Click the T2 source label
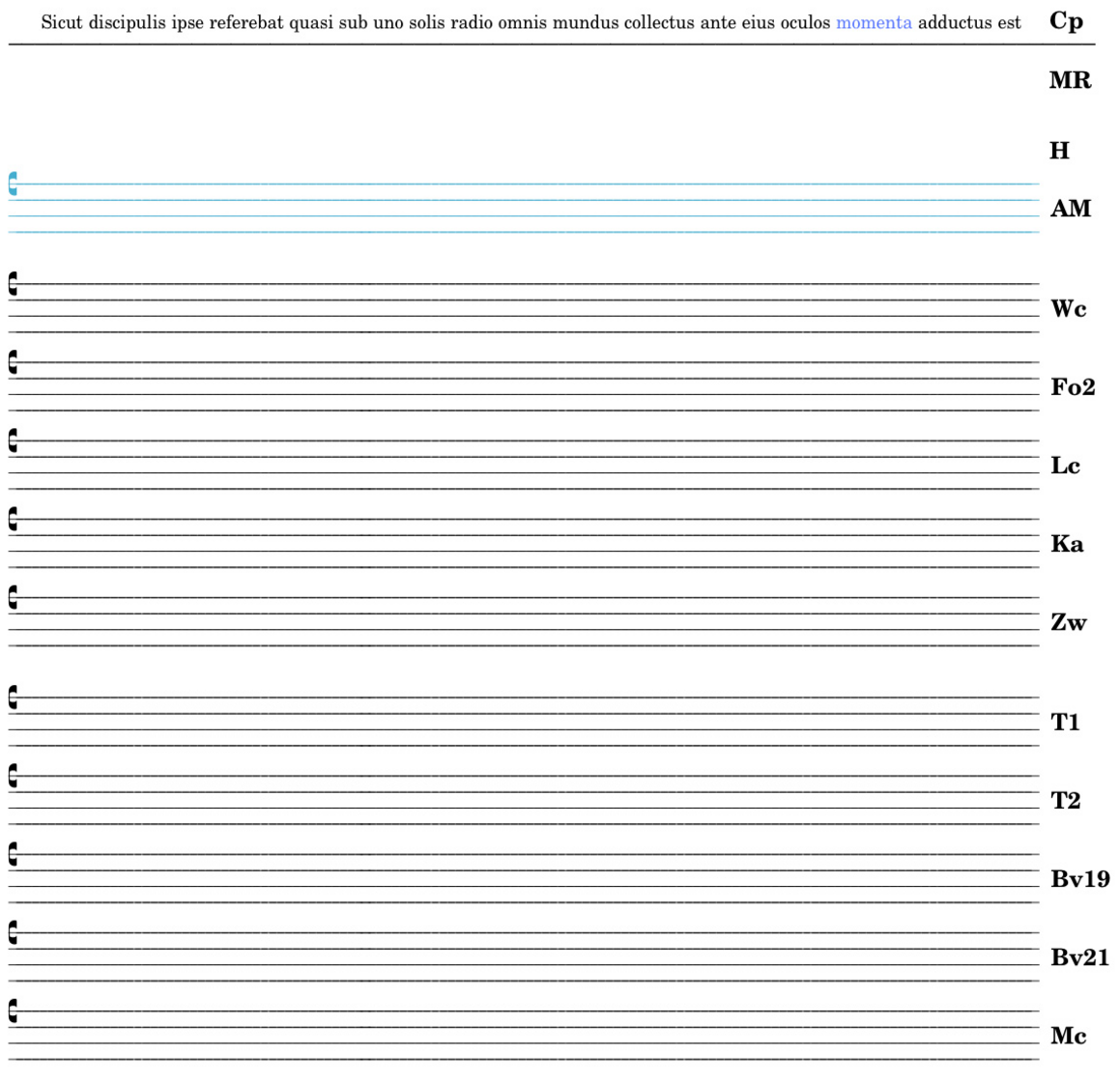 coord(1065,801)
